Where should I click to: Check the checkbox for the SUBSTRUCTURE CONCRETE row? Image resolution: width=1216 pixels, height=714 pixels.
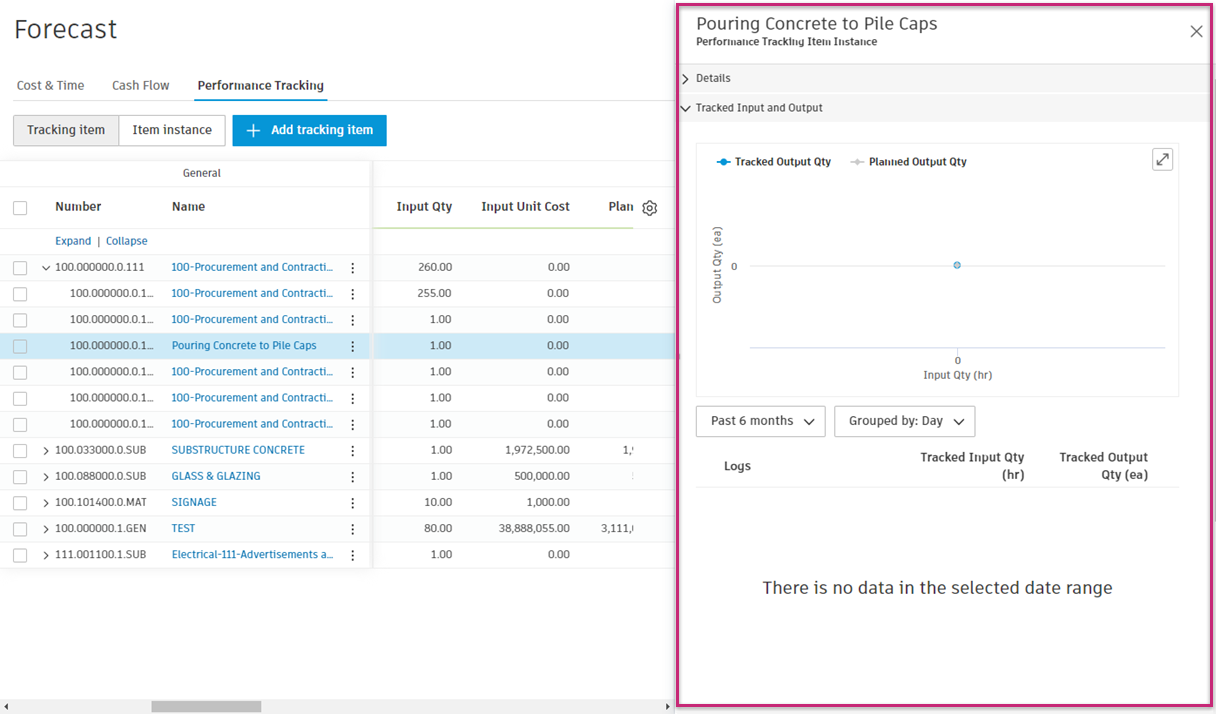[x=20, y=450]
